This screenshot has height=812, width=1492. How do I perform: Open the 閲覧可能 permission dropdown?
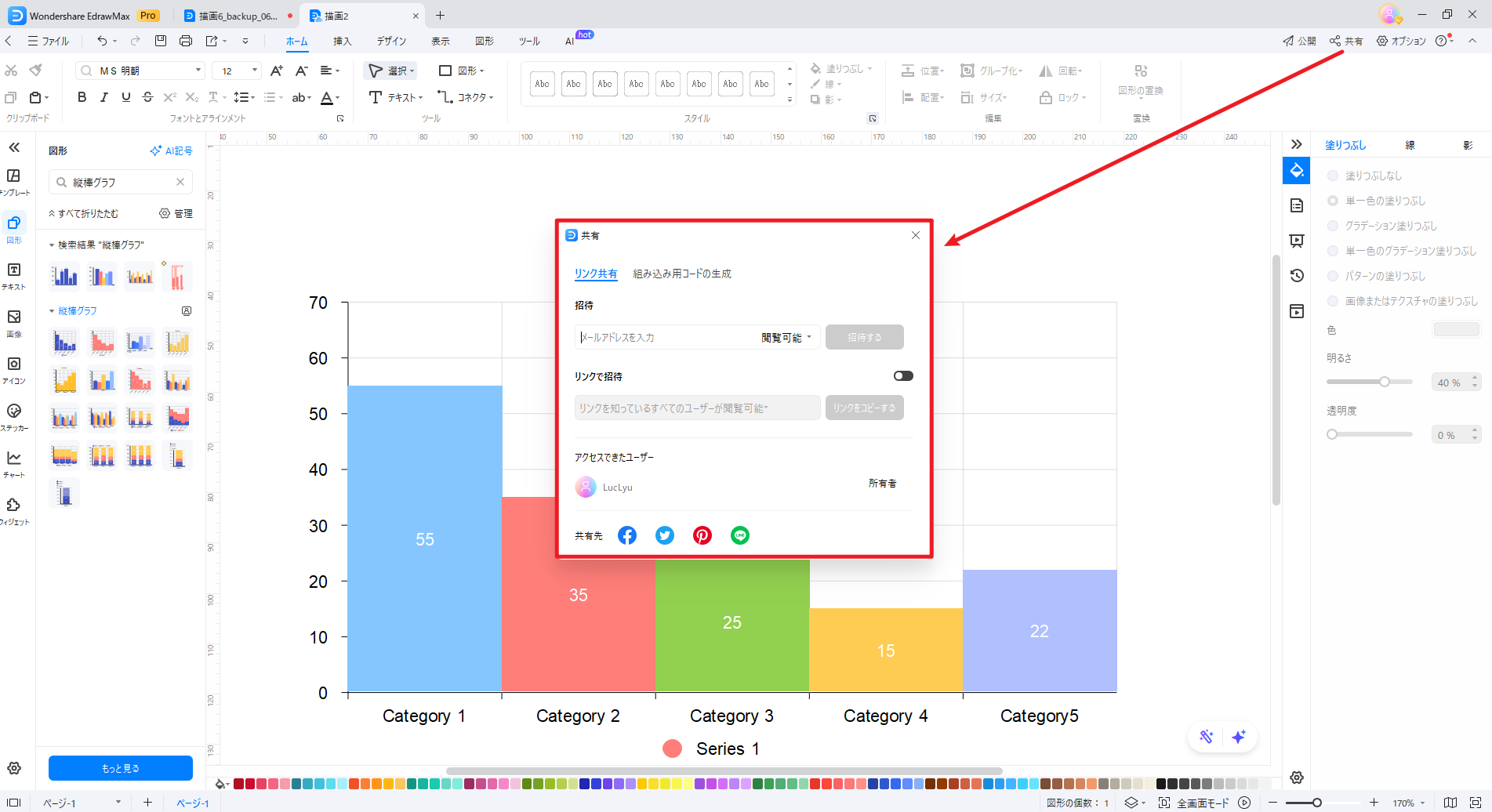786,338
